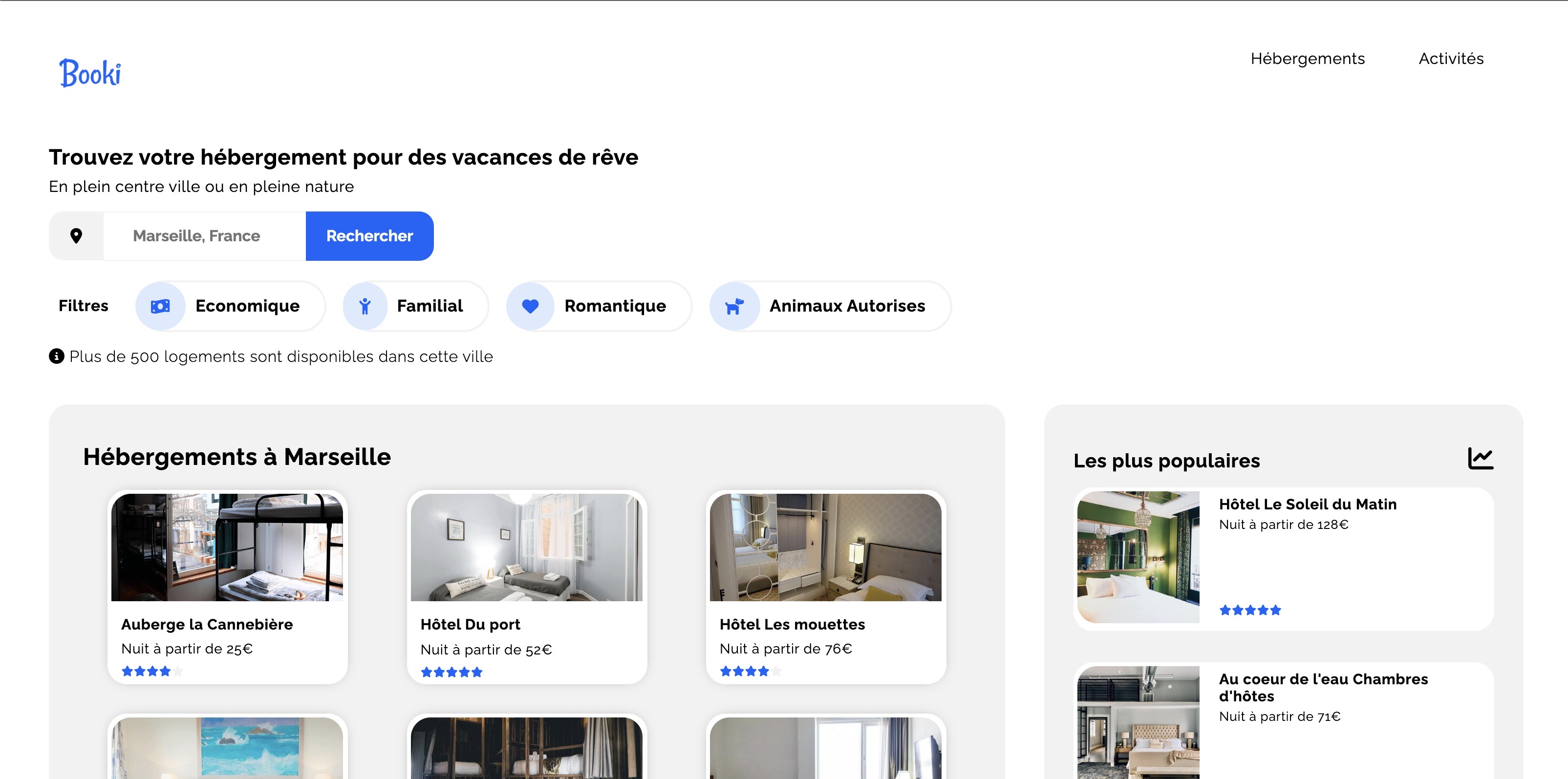Open the Hôtel Du port room photo

pyautogui.click(x=527, y=547)
